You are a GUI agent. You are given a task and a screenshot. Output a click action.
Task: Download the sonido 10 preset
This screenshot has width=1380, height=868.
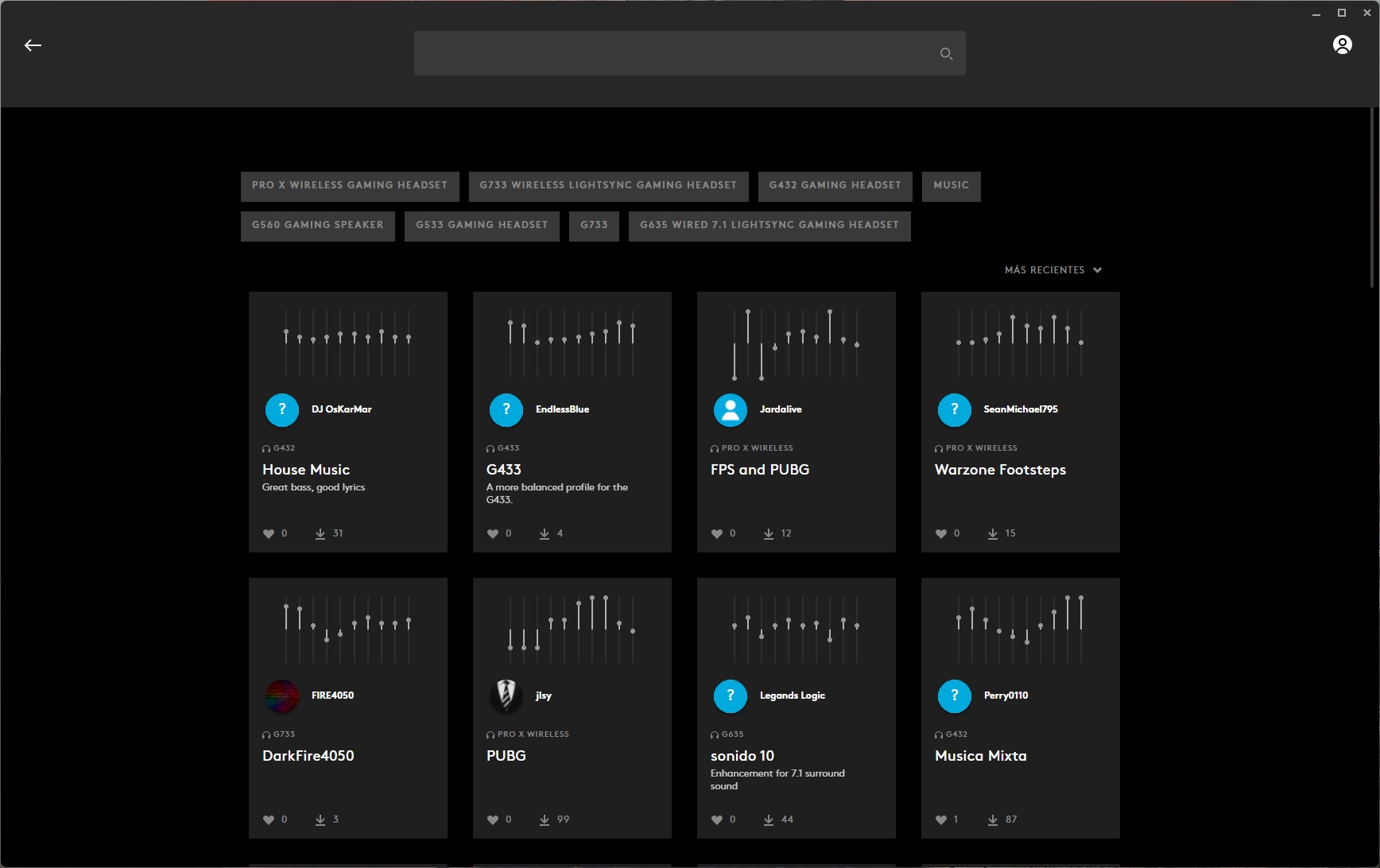coord(769,820)
